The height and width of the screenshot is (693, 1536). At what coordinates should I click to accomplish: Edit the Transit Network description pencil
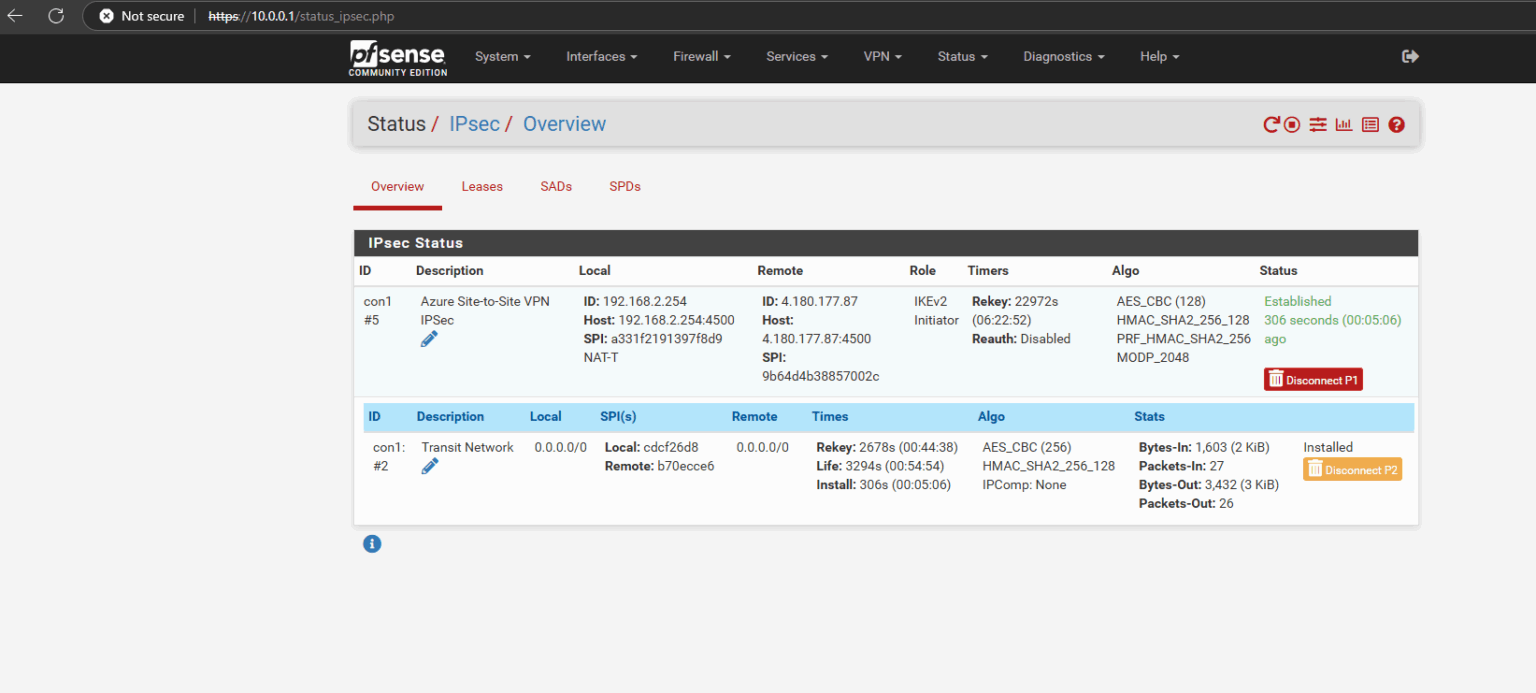point(430,465)
